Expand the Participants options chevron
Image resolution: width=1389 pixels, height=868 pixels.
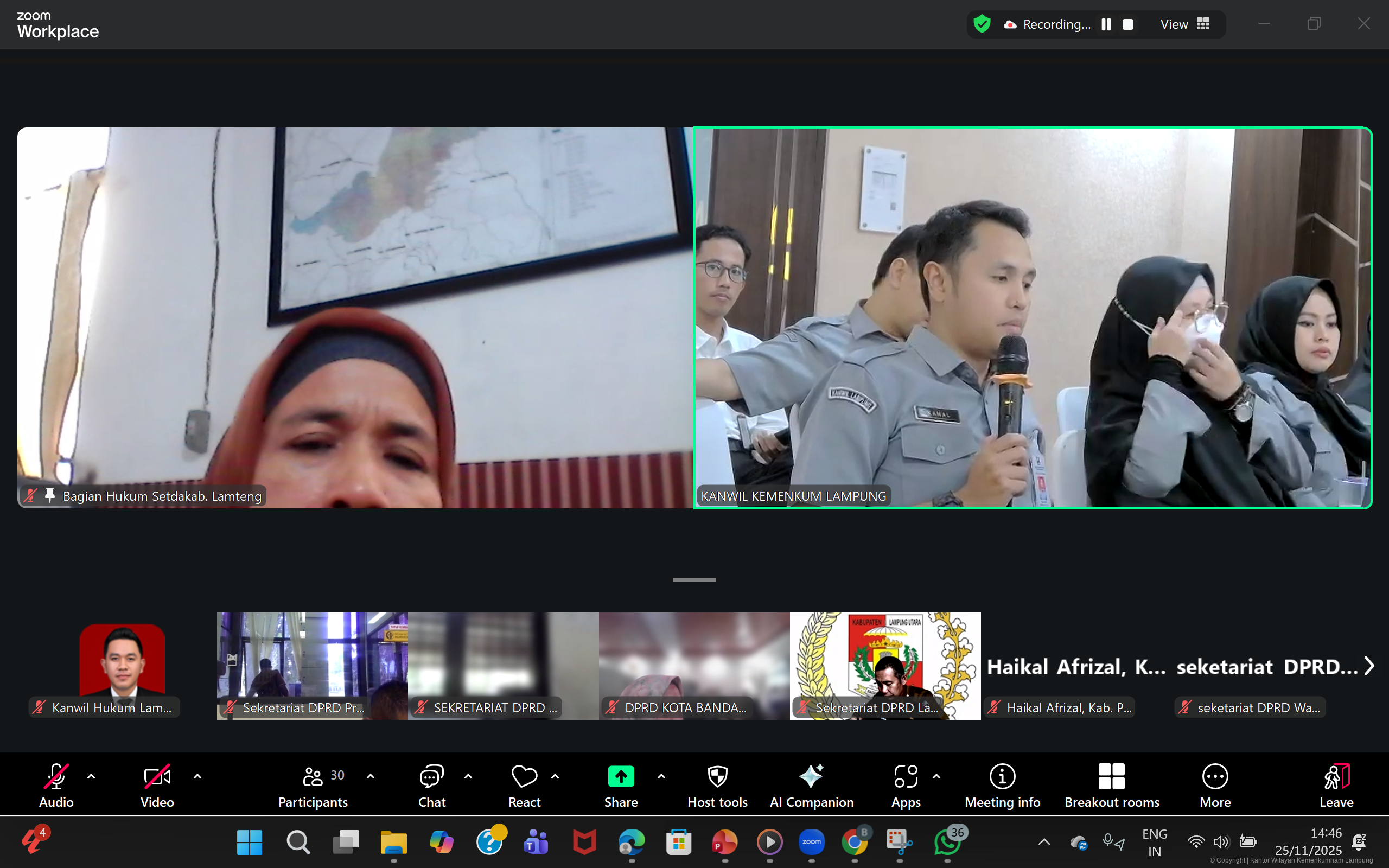coord(370,776)
